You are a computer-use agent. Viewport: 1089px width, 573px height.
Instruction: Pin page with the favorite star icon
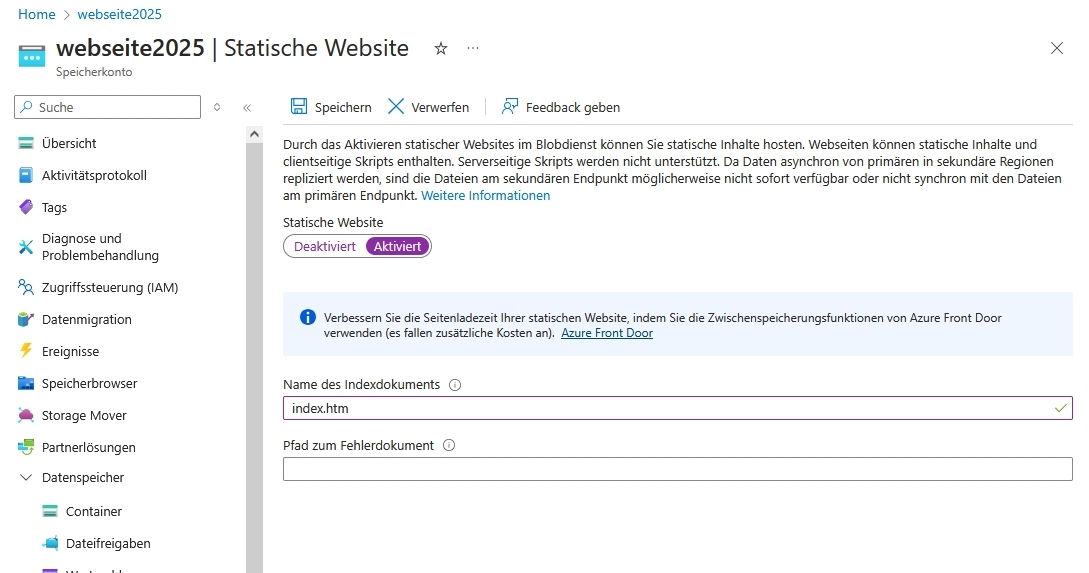click(x=441, y=48)
